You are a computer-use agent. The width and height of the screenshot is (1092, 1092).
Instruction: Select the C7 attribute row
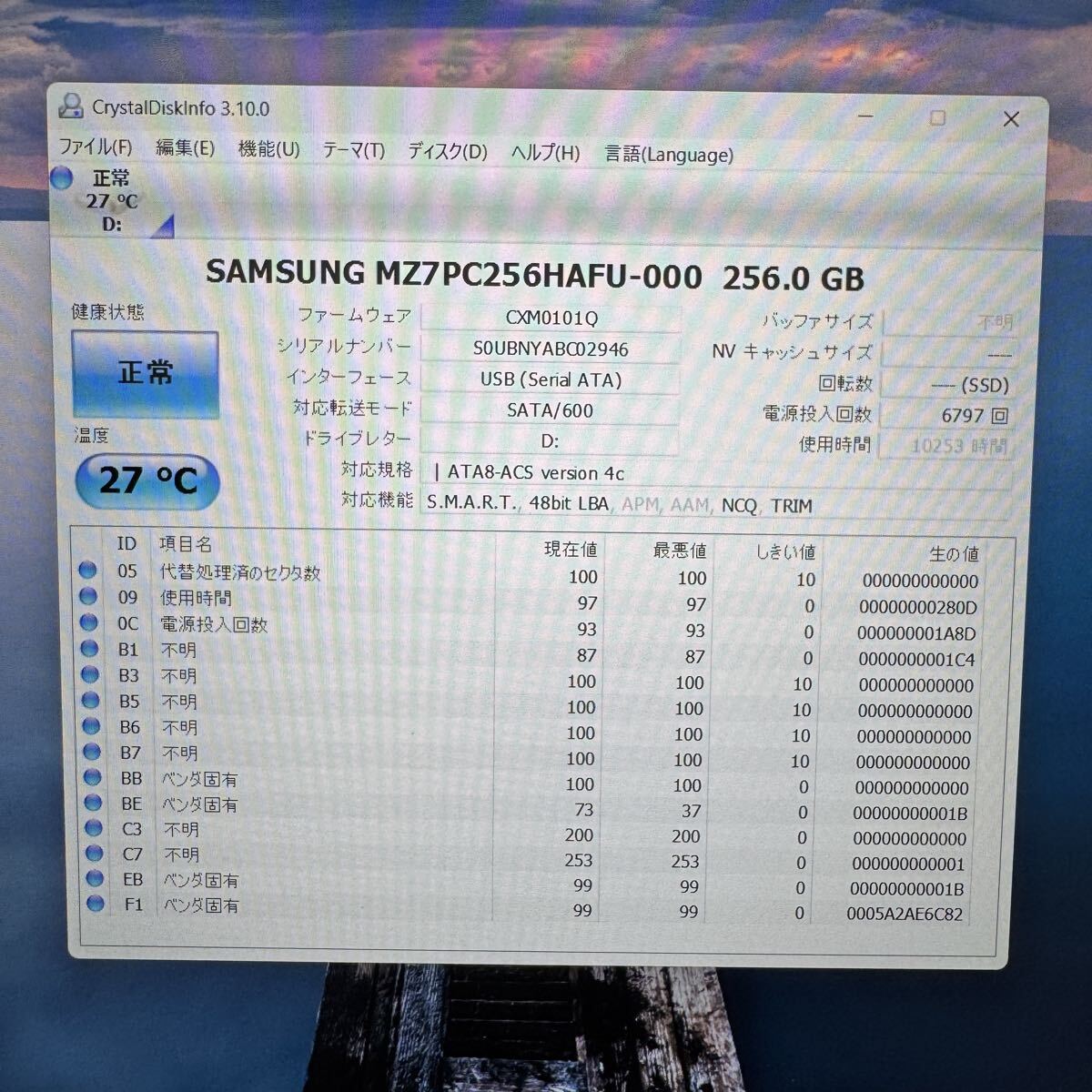[x=364, y=855]
